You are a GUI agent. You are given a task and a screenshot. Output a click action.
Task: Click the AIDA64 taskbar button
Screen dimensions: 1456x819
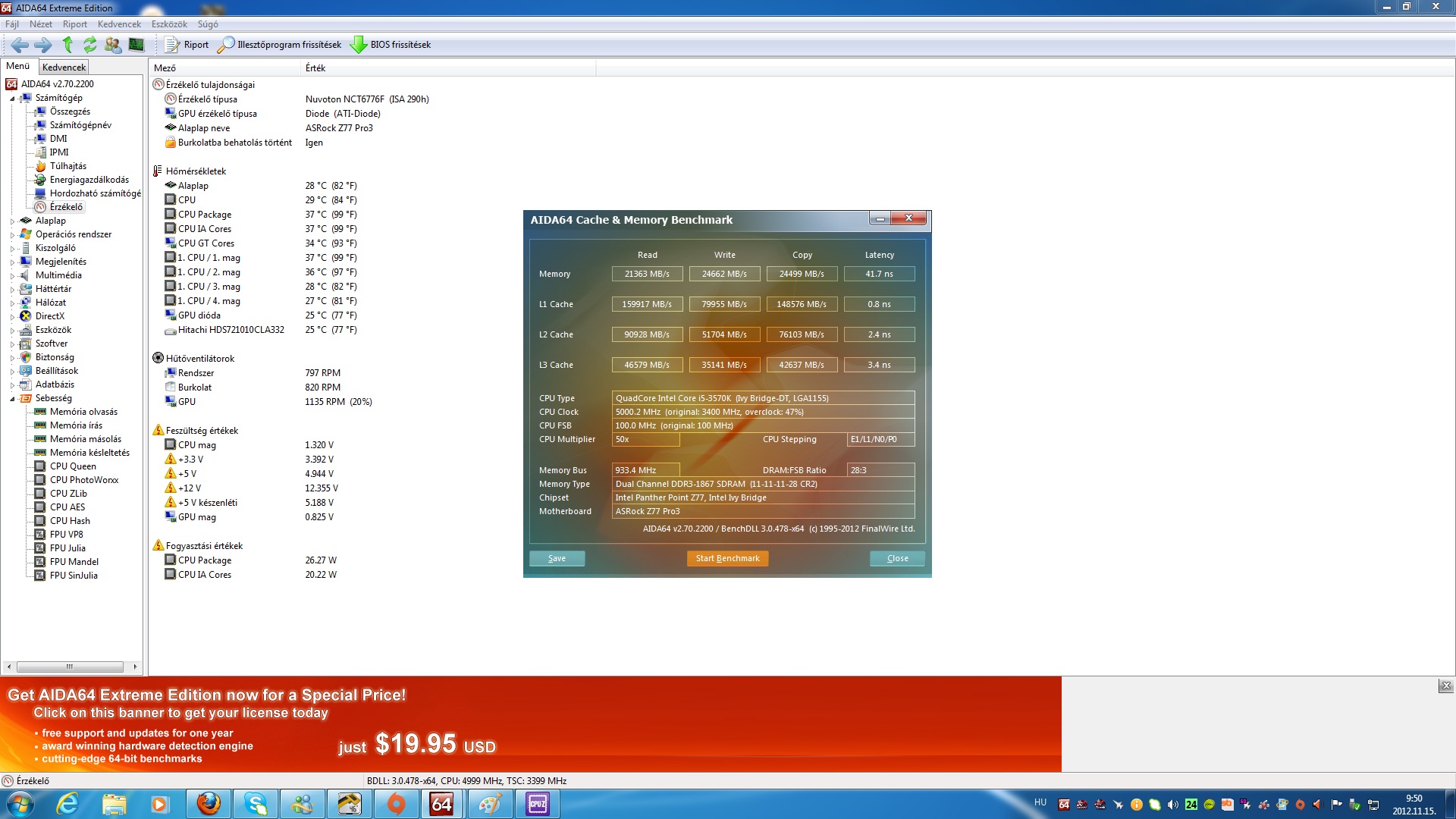point(442,804)
